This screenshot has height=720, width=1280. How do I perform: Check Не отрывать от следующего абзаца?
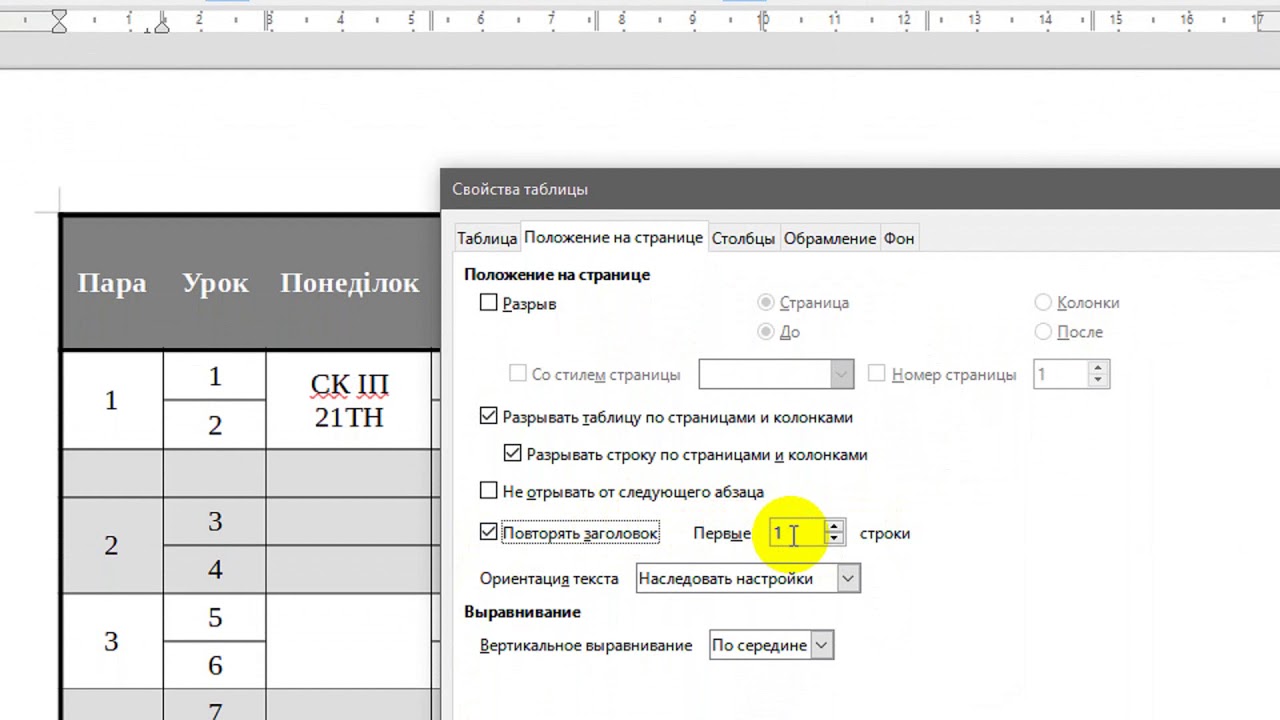click(x=489, y=492)
